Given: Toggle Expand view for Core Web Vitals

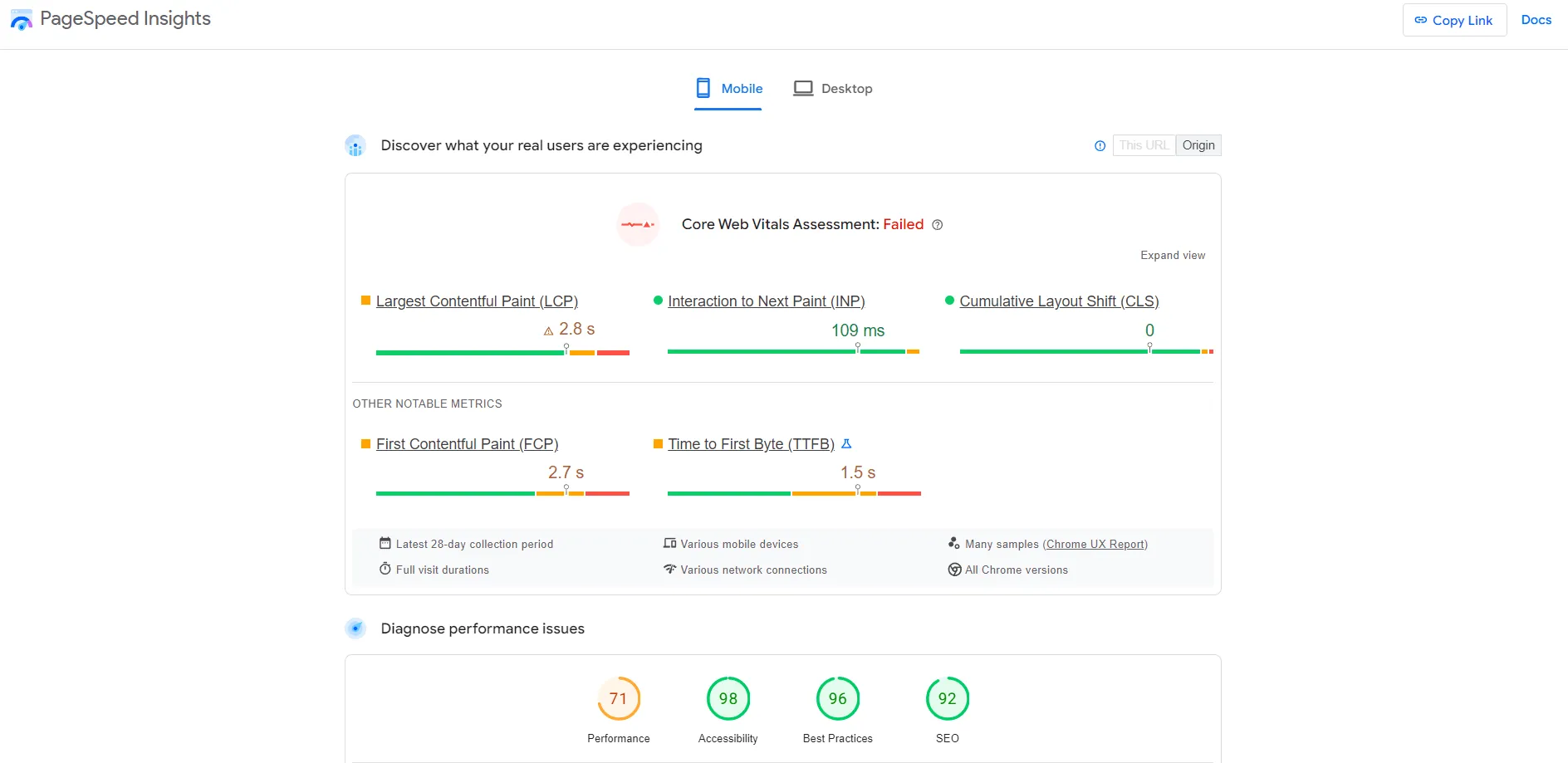Looking at the screenshot, I should click(1172, 255).
